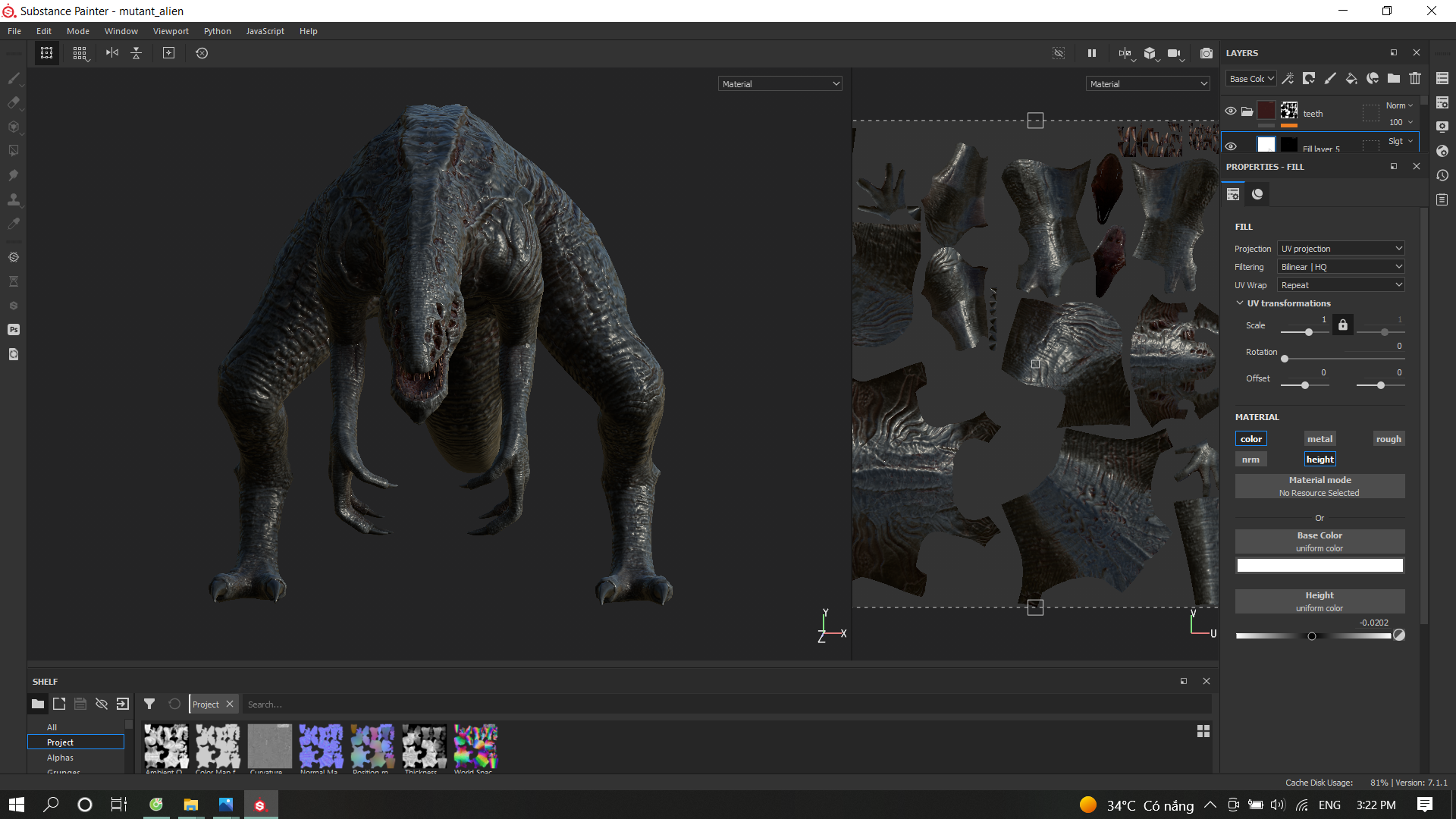Select the All category in Shelf
This screenshot has height=819, width=1456.
[52, 727]
